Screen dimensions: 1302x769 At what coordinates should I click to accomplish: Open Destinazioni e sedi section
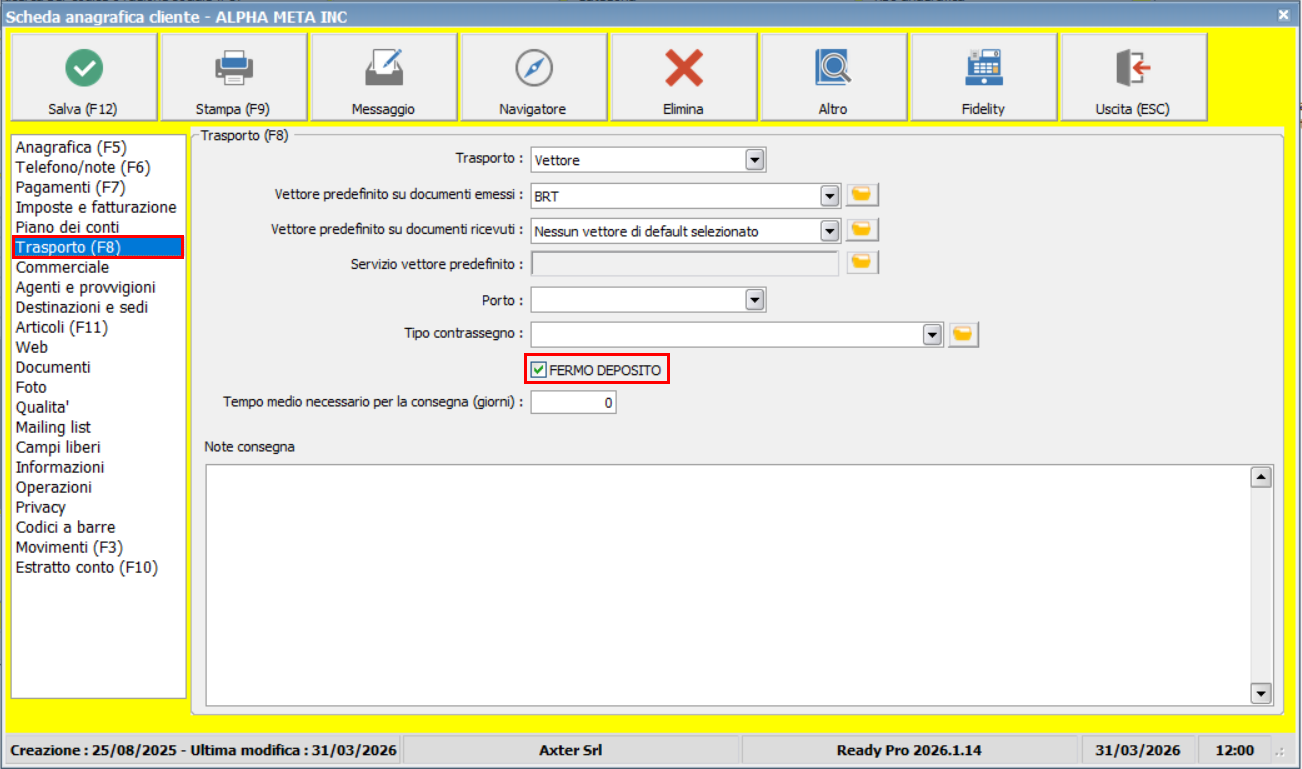click(98, 307)
